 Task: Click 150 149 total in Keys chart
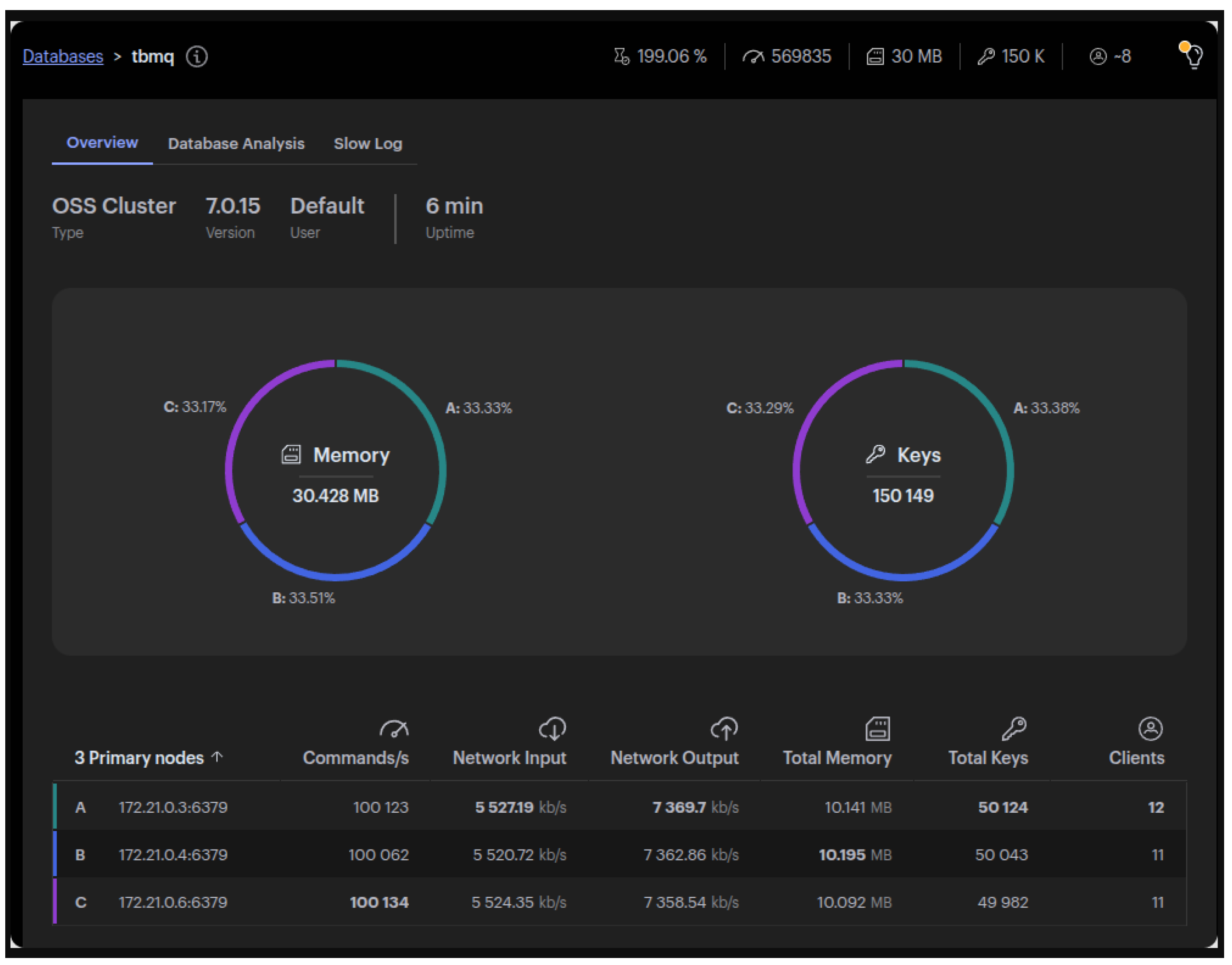[902, 496]
